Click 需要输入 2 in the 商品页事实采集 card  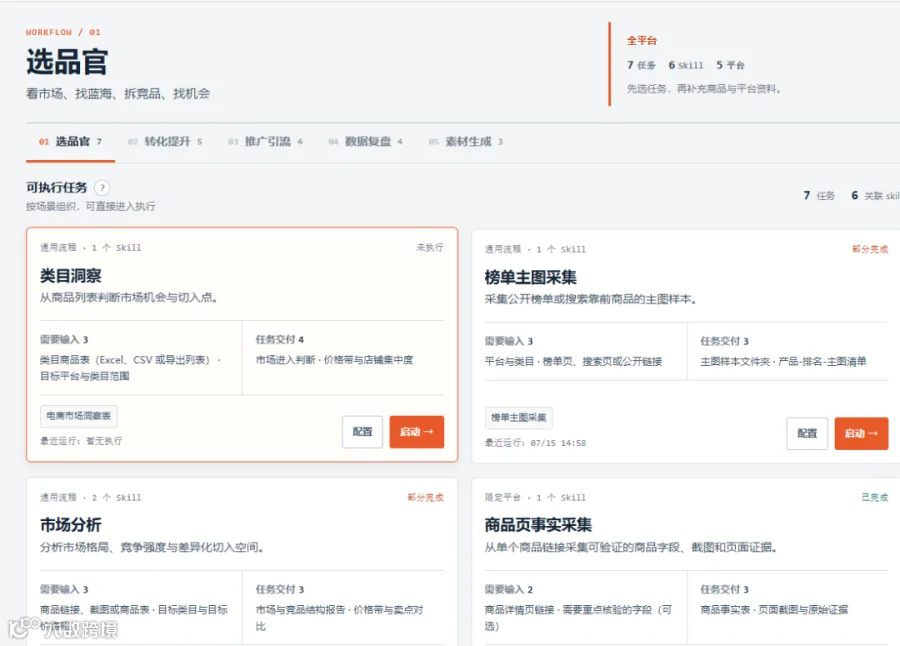pyautogui.click(x=509, y=589)
